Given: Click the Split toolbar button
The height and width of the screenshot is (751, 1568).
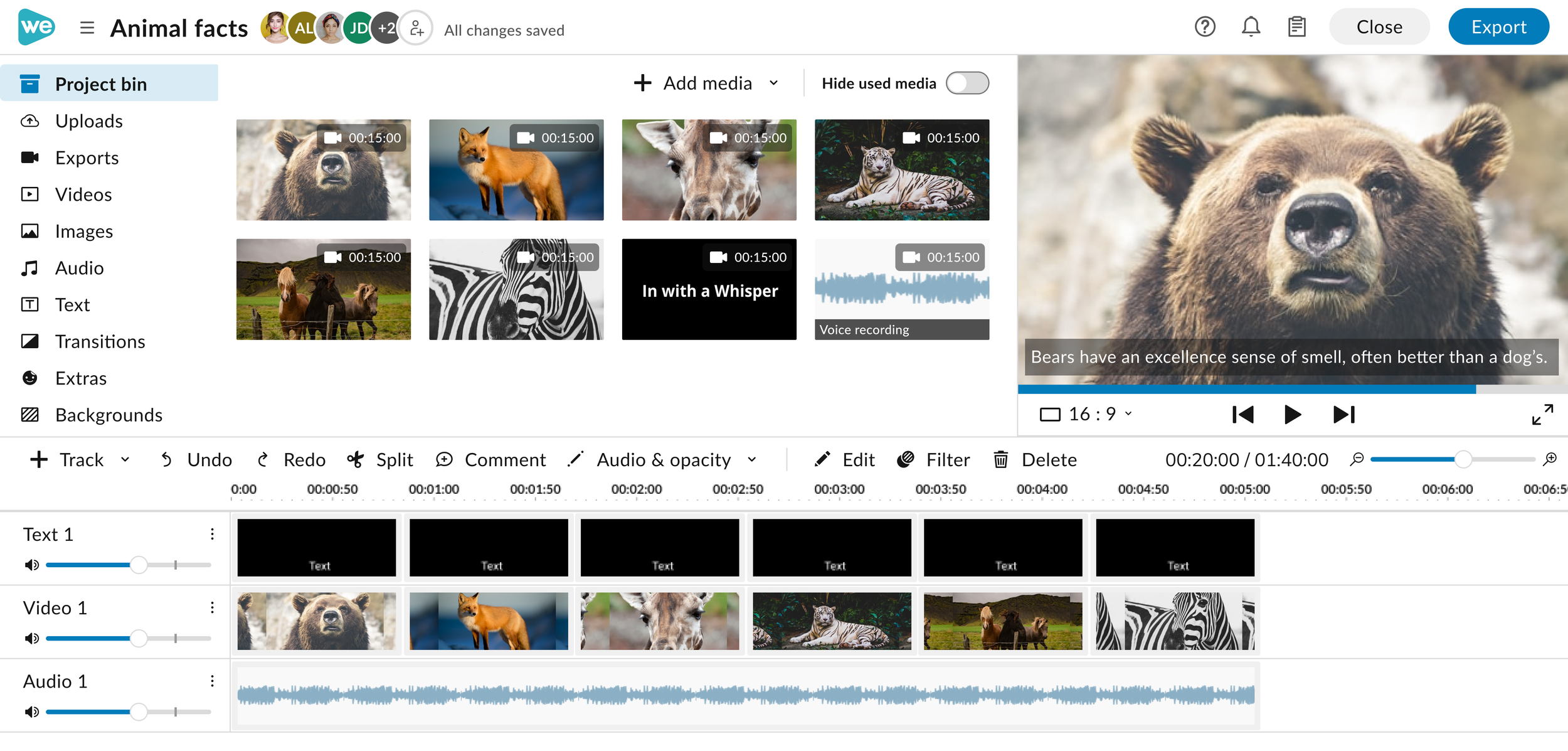Looking at the screenshot, I should point(380,460).
